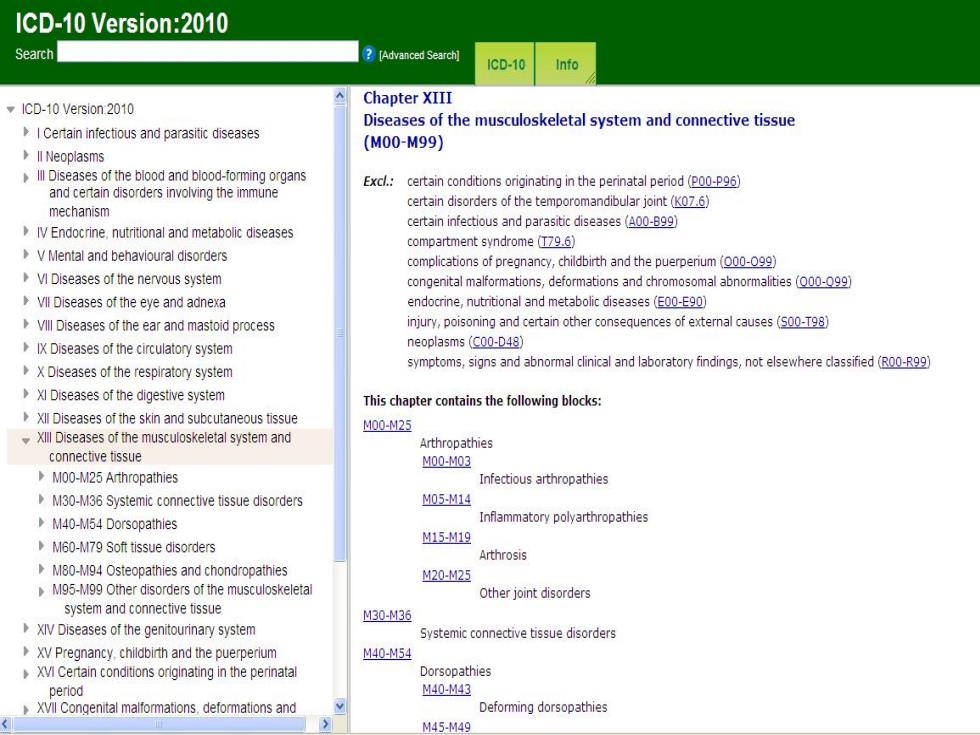The height and width of the screenshot is (735, 980).
Task: Open the S00-T98 injury and poisoning link
Action: click(802, 322)
